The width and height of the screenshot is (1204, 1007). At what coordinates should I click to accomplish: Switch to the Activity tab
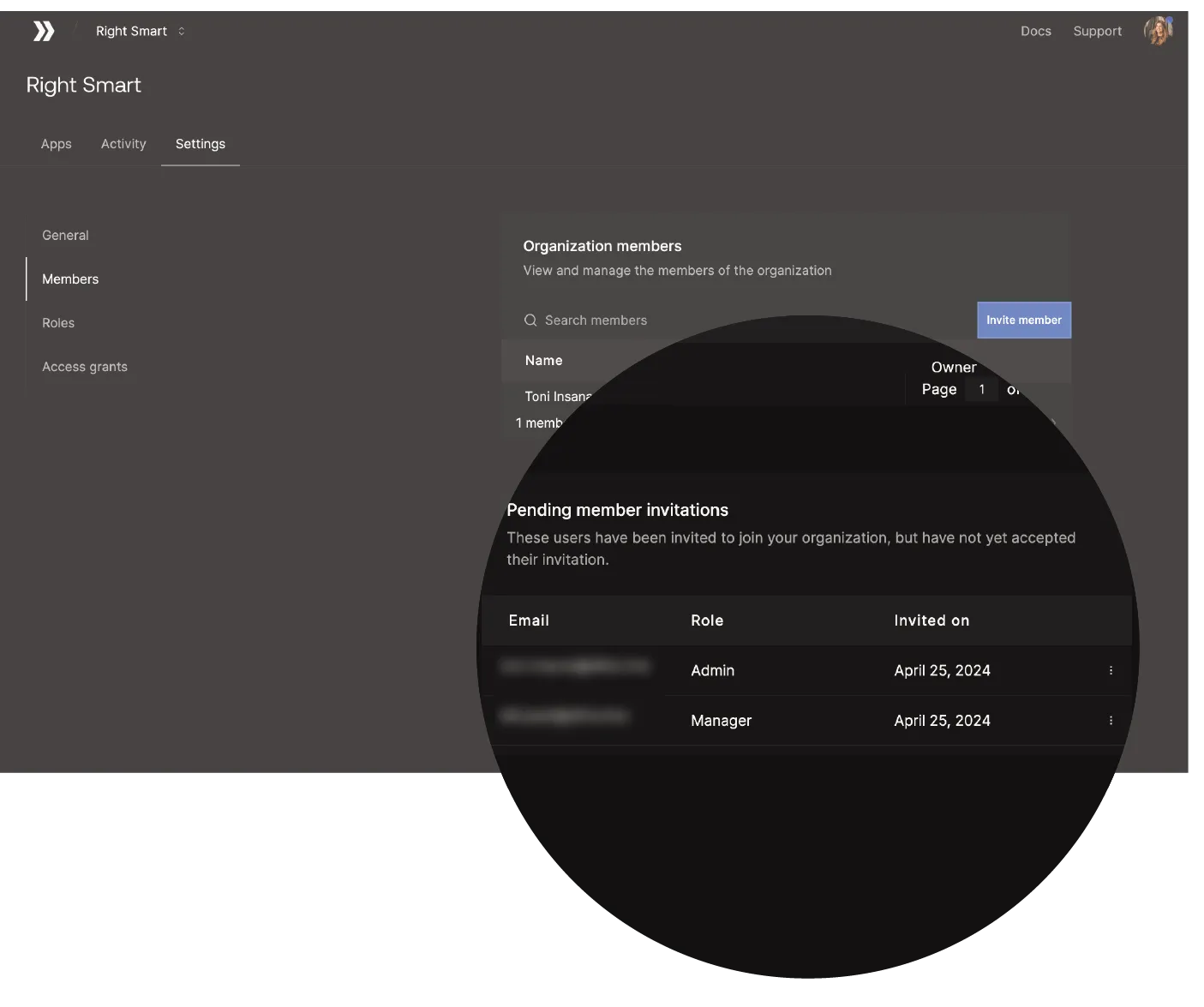(x=123, y=144)
